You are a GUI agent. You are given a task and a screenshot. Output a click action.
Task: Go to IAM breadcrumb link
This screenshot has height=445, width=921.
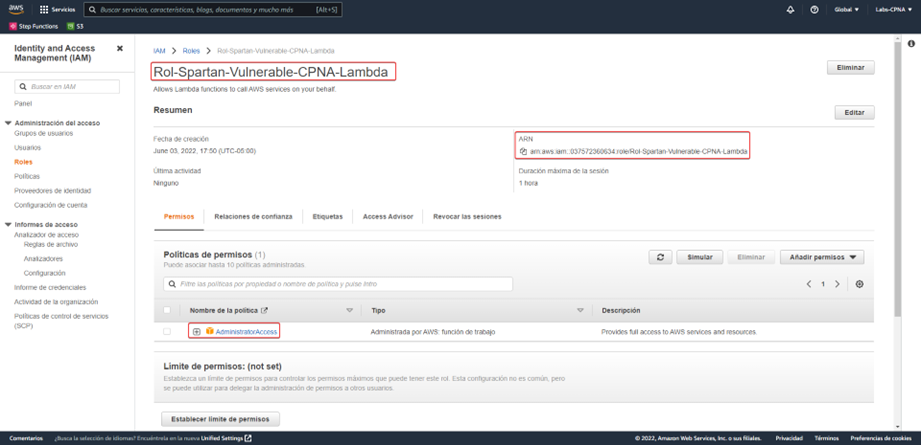(x=159, y=51)
